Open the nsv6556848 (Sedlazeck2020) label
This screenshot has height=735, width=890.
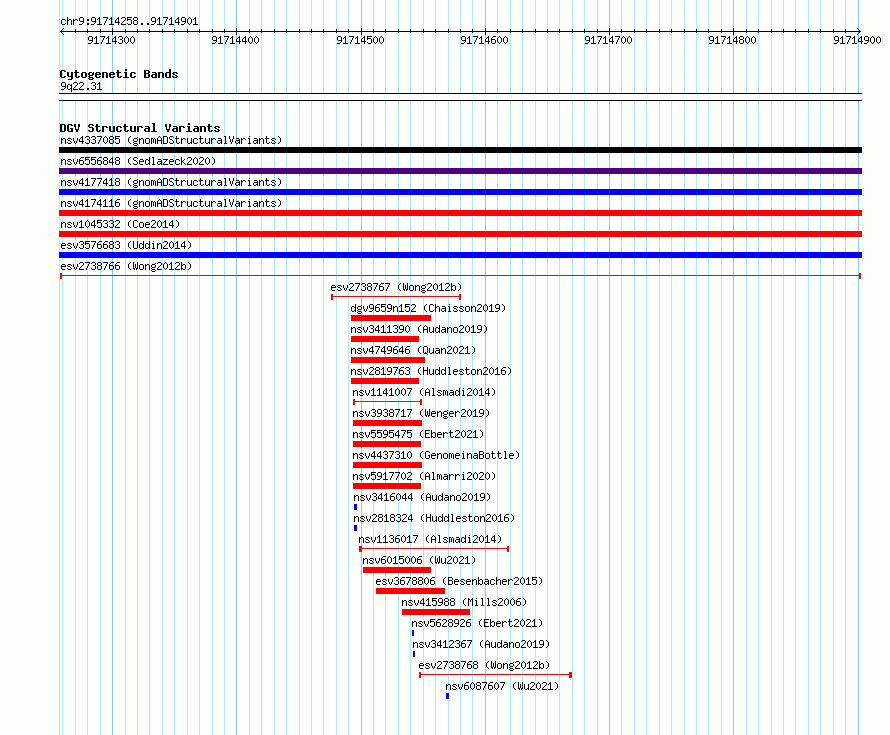coord(138,161)
